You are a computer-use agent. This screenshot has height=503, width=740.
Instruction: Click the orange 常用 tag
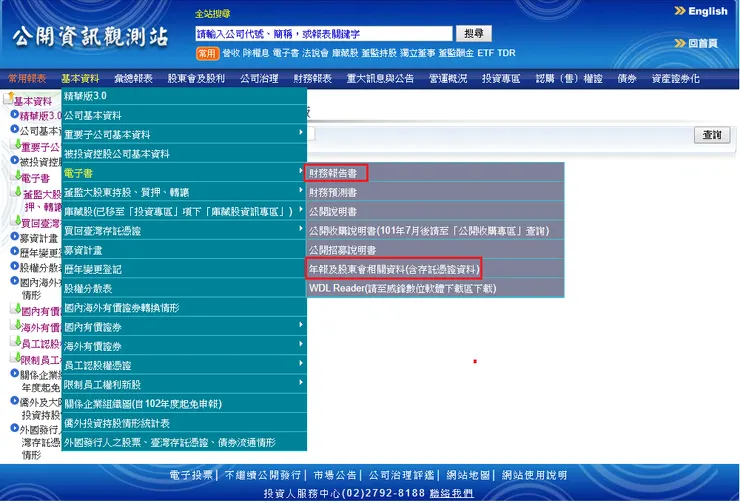[x=207, y=53]
